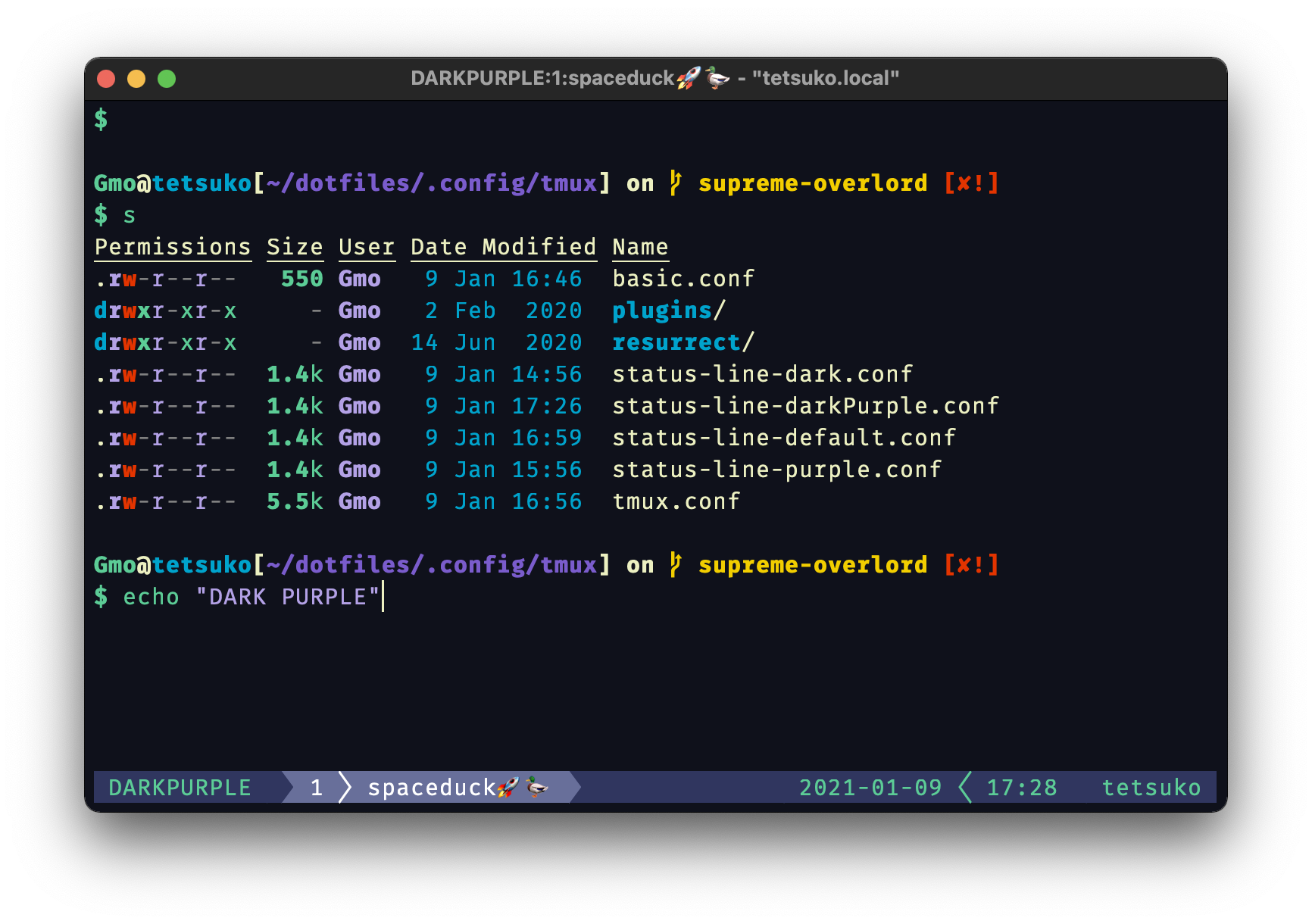Click the size value 5.5k
The width and height of the screenshot is (1312, 924).
(295, 501)
